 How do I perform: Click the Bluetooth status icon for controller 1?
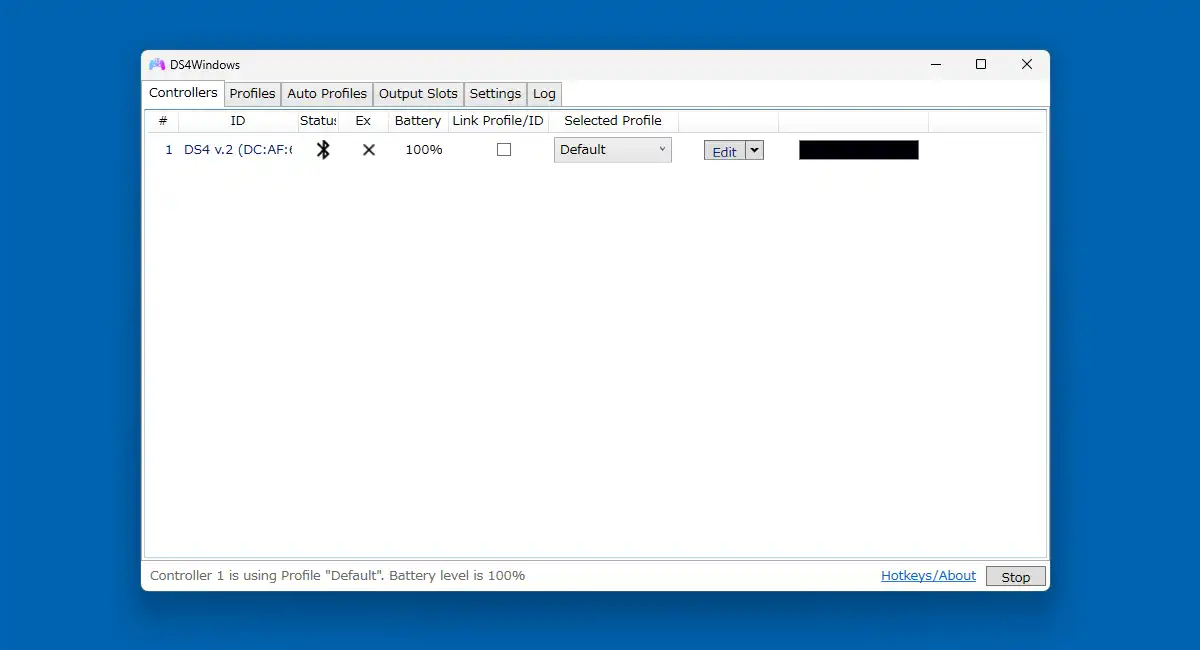323,150
